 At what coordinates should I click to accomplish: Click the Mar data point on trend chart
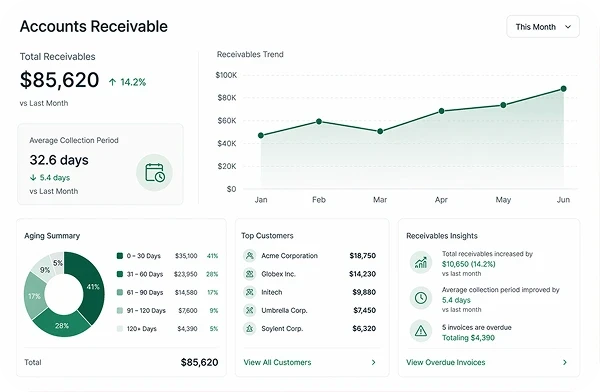coord(380,131)
